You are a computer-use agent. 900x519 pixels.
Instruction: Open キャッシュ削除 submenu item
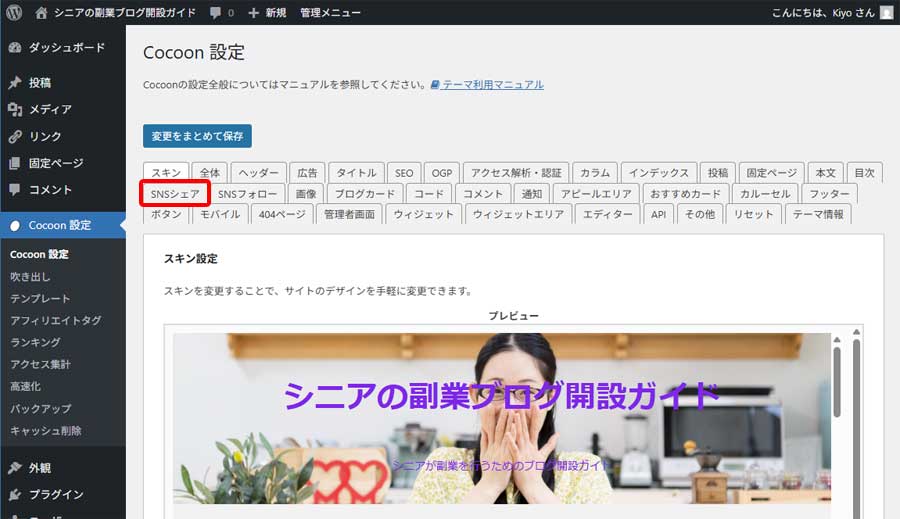tap(45, 431)
